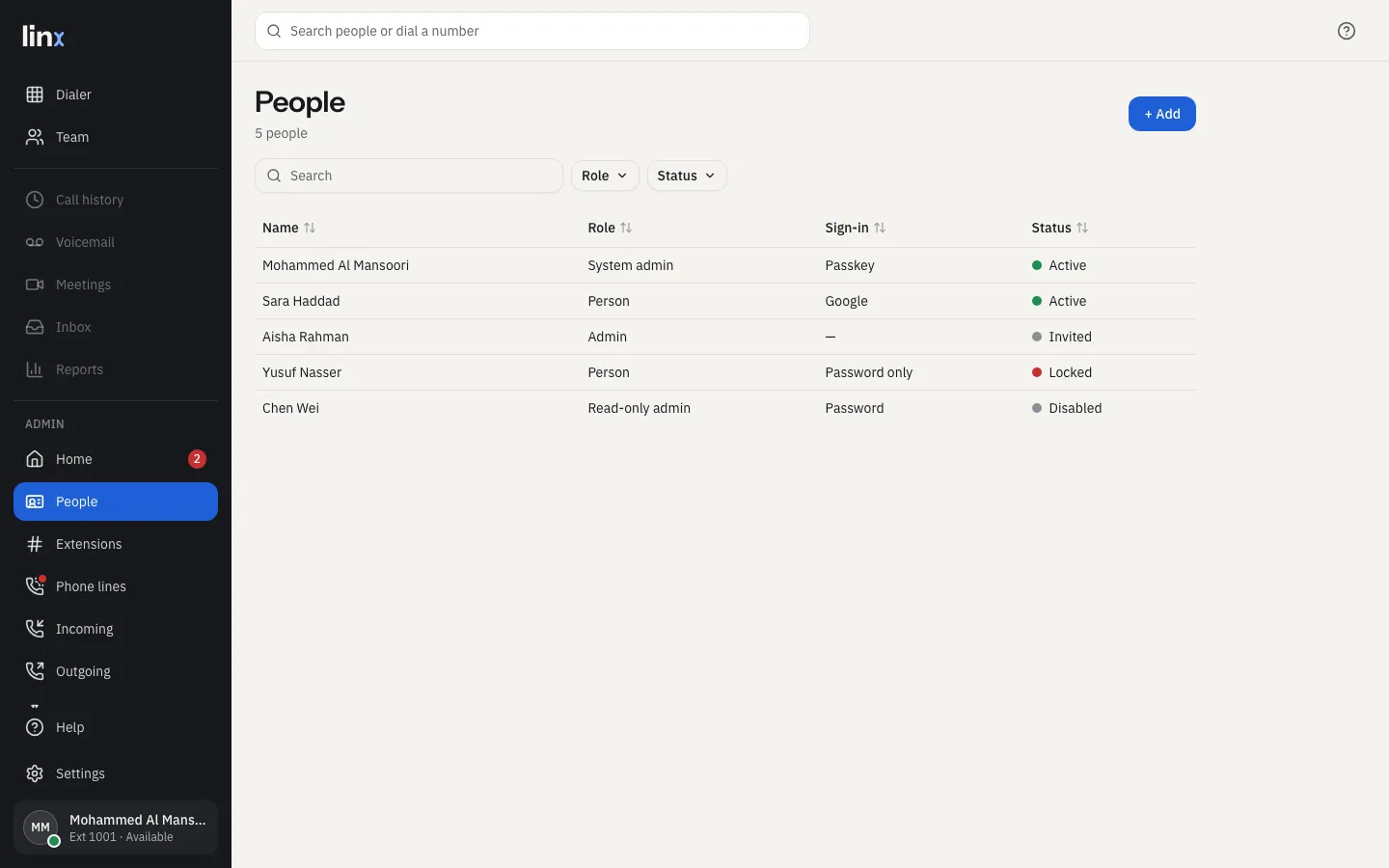1389x868 pixels.
Task: Add a new person with + Add
Action: pos(1162,114)
